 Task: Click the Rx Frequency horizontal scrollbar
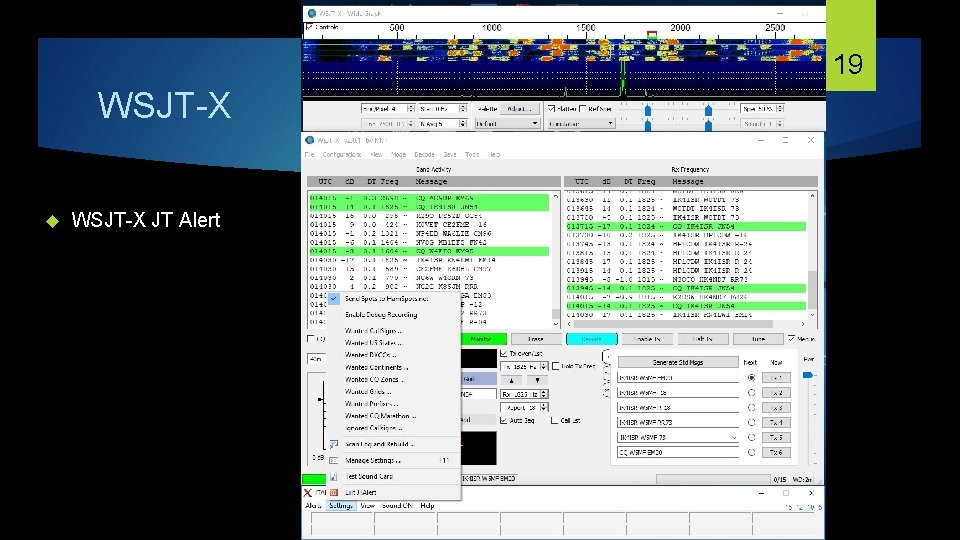[686, 324]
